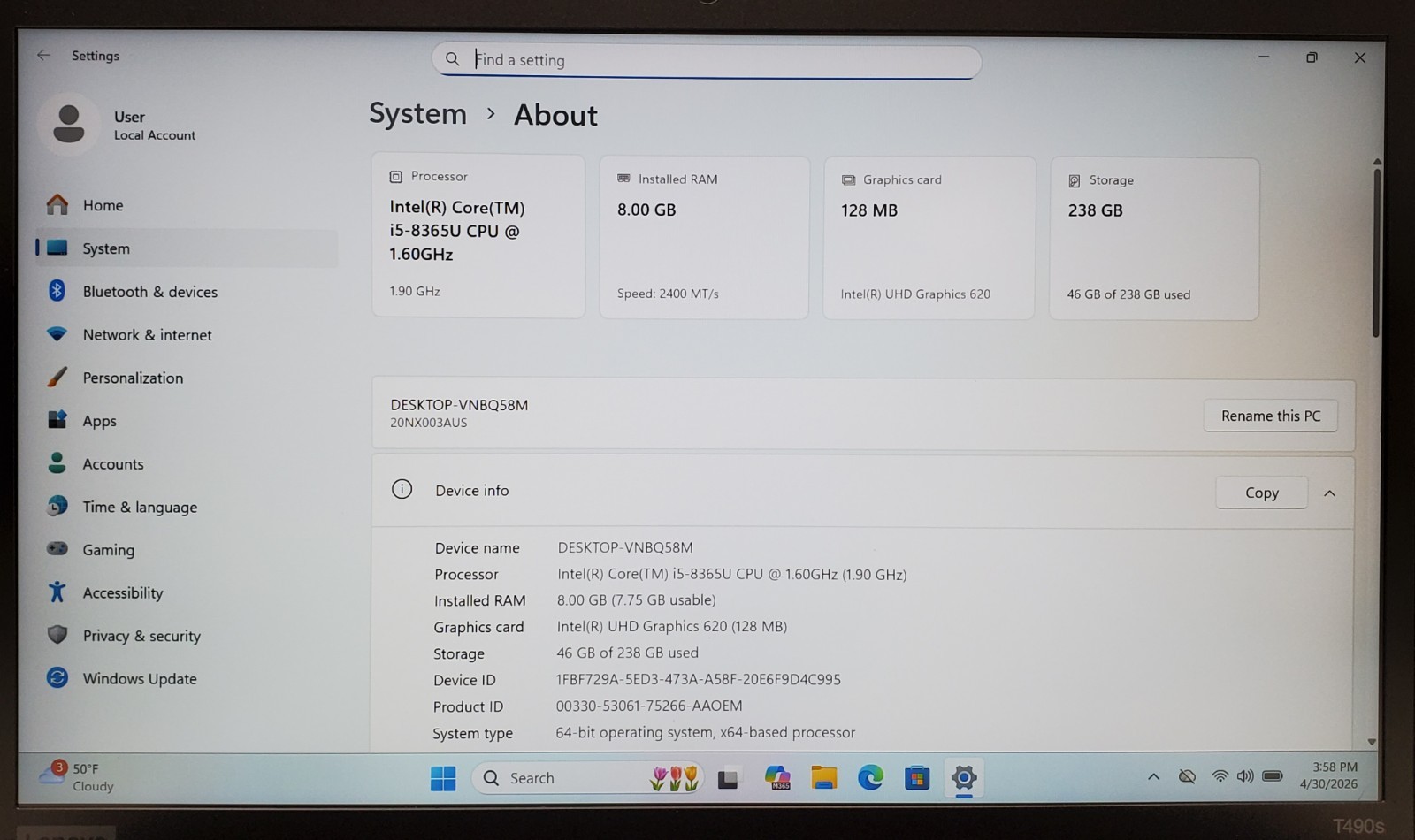Click the taskbar Search box
Image resolution: width=1415 pixels, height=840 pixels.
coord(588,778)
